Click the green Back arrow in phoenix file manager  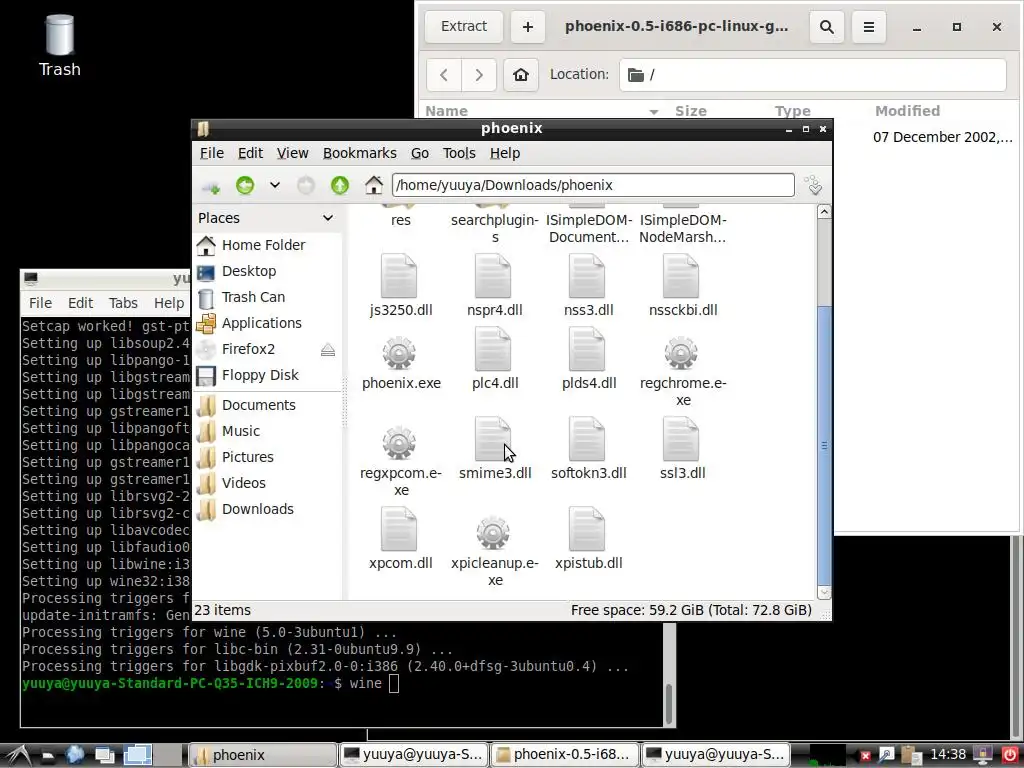pos(245,185)
